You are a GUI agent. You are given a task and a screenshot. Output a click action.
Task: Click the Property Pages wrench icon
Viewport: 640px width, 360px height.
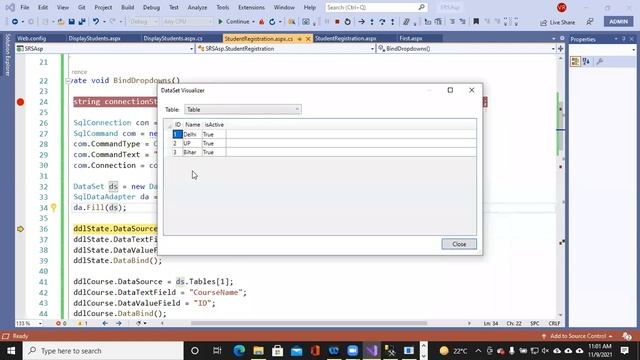(x=600, y=62)
